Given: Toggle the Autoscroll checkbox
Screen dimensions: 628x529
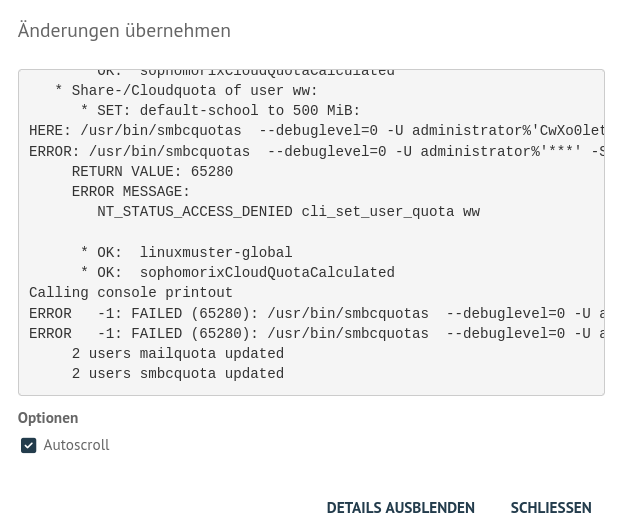Looking at the screenshot, I should point(28,445).
